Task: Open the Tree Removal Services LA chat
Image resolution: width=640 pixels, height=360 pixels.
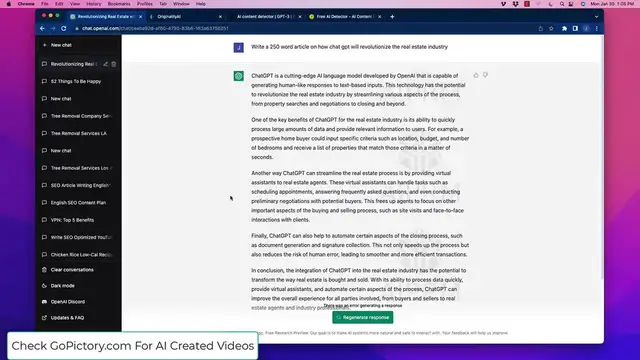Action: (x=78, y=133)
